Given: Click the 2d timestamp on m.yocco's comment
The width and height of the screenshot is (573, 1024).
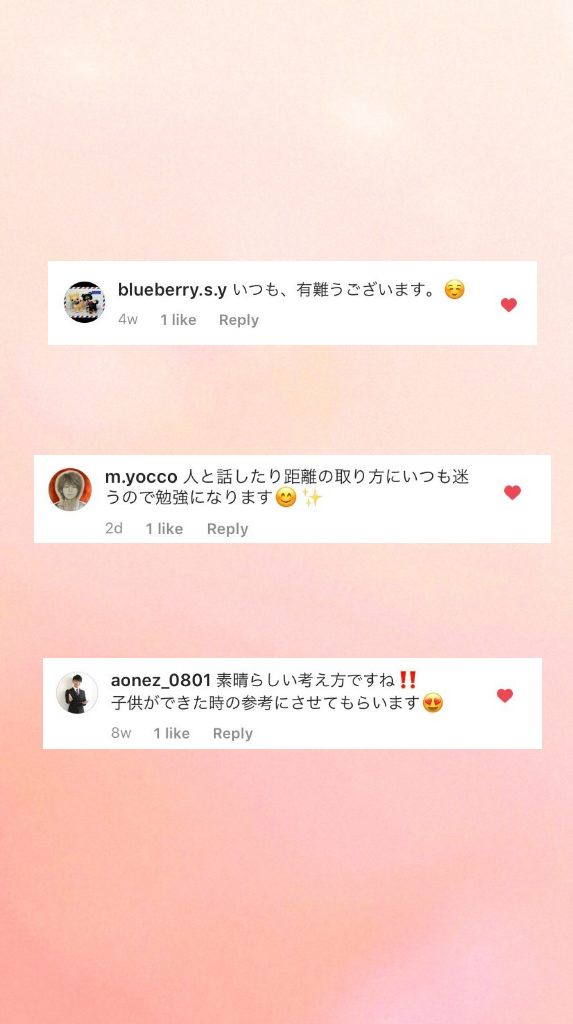Looking at the screenshot, I should click(x=114, y=528).
